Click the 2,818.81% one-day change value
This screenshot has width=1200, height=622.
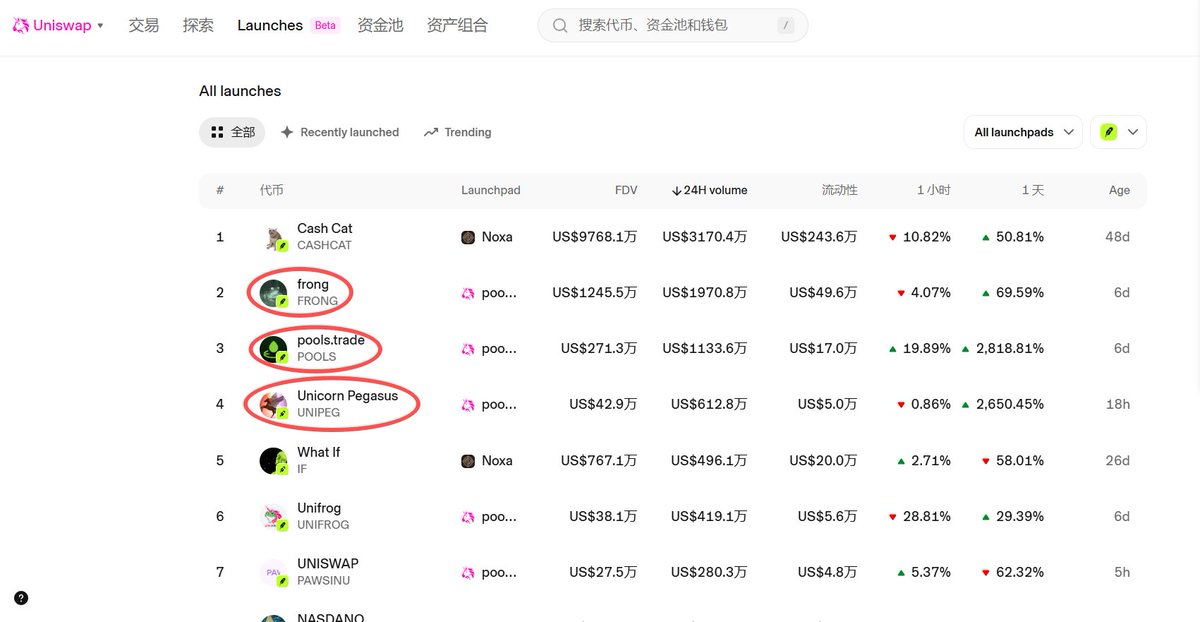pos(1010,349)
